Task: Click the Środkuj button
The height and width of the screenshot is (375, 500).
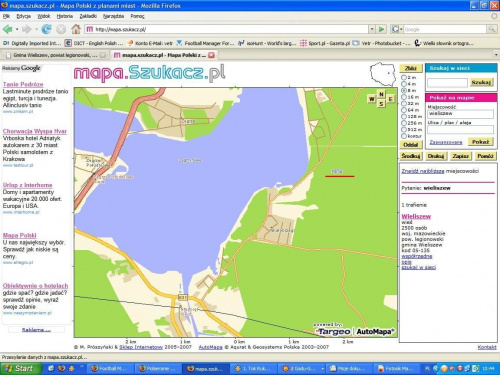Action: click(x=411, y=156)
